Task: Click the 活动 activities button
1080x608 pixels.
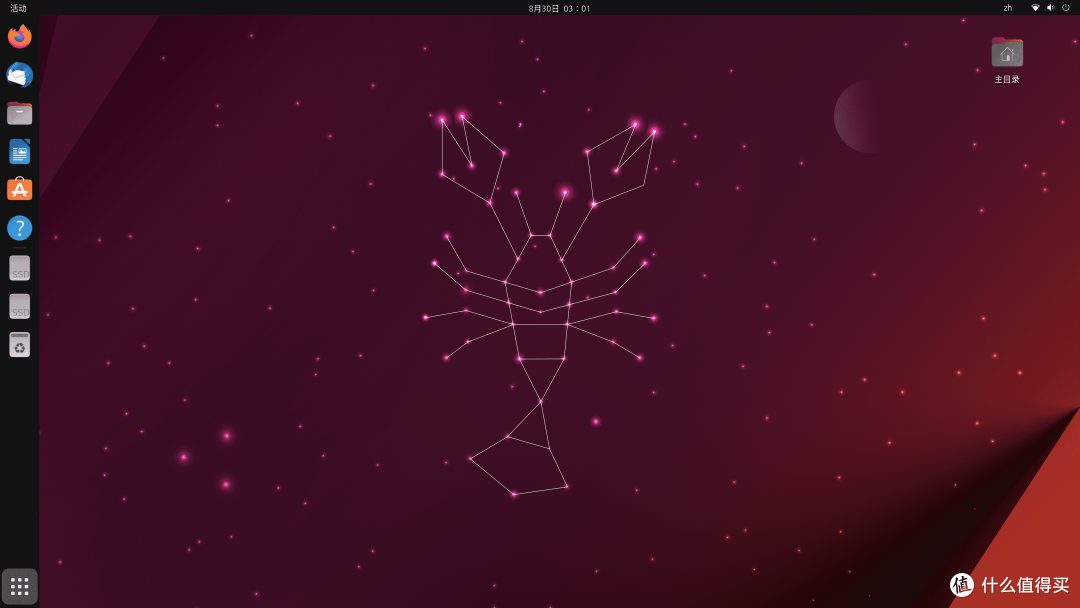Action: click(x=18, y=8)
